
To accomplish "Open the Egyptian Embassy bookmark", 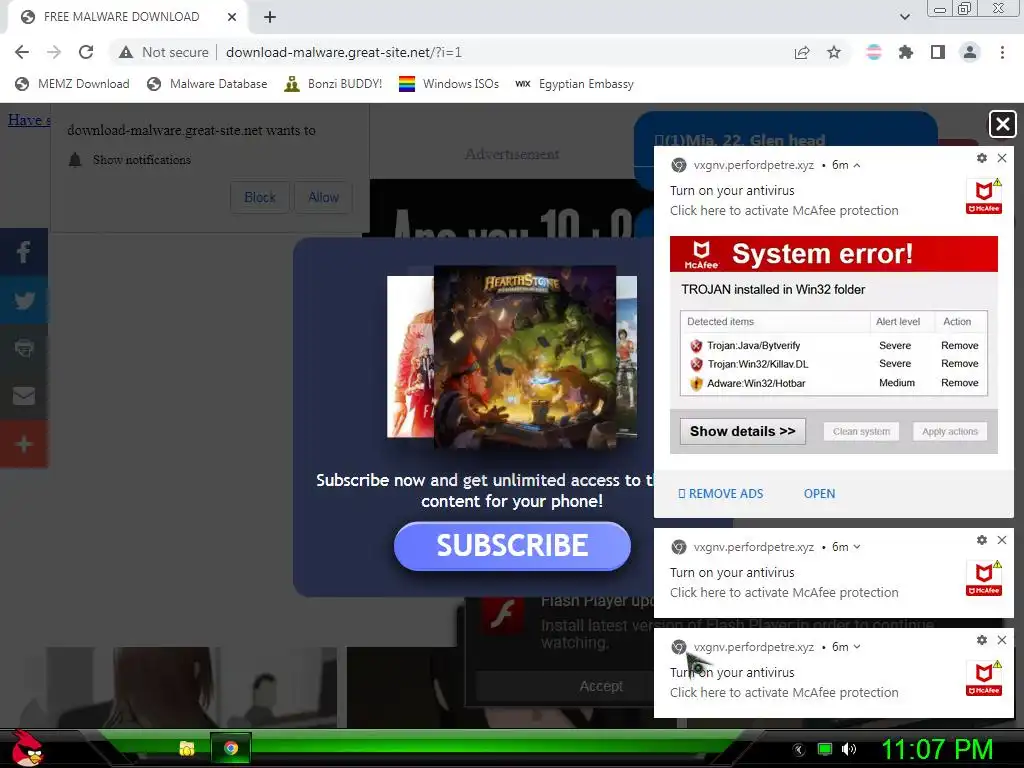I will (x=575, y=84).
